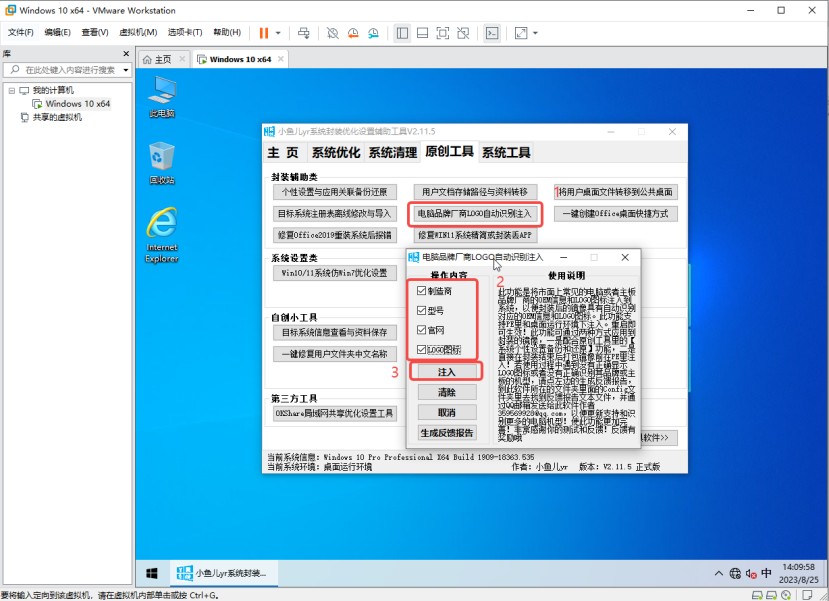The image size is (829, 601).
Task: Uncheck the 制造商 checkbox
Action: point(421,291)
